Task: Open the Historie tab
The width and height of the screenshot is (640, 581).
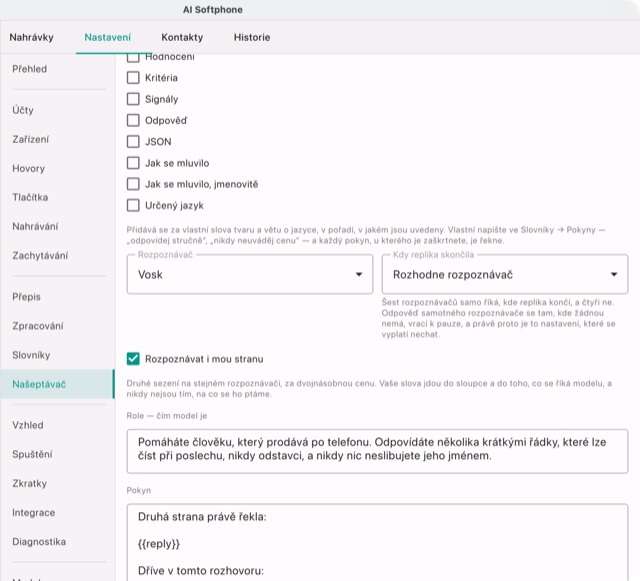Action: pyautogui.click(x=252, y=37)
